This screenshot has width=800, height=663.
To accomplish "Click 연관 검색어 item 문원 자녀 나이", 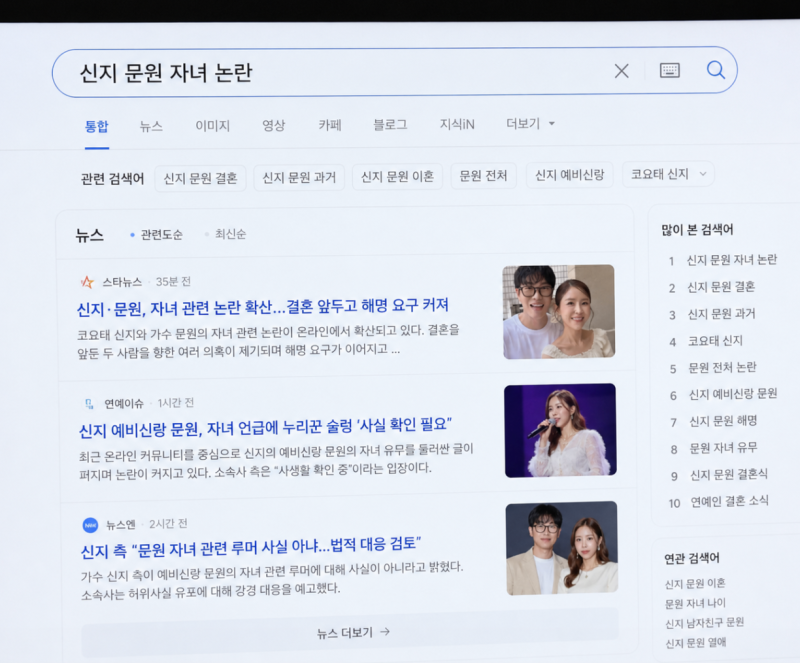I will [695, 604].
